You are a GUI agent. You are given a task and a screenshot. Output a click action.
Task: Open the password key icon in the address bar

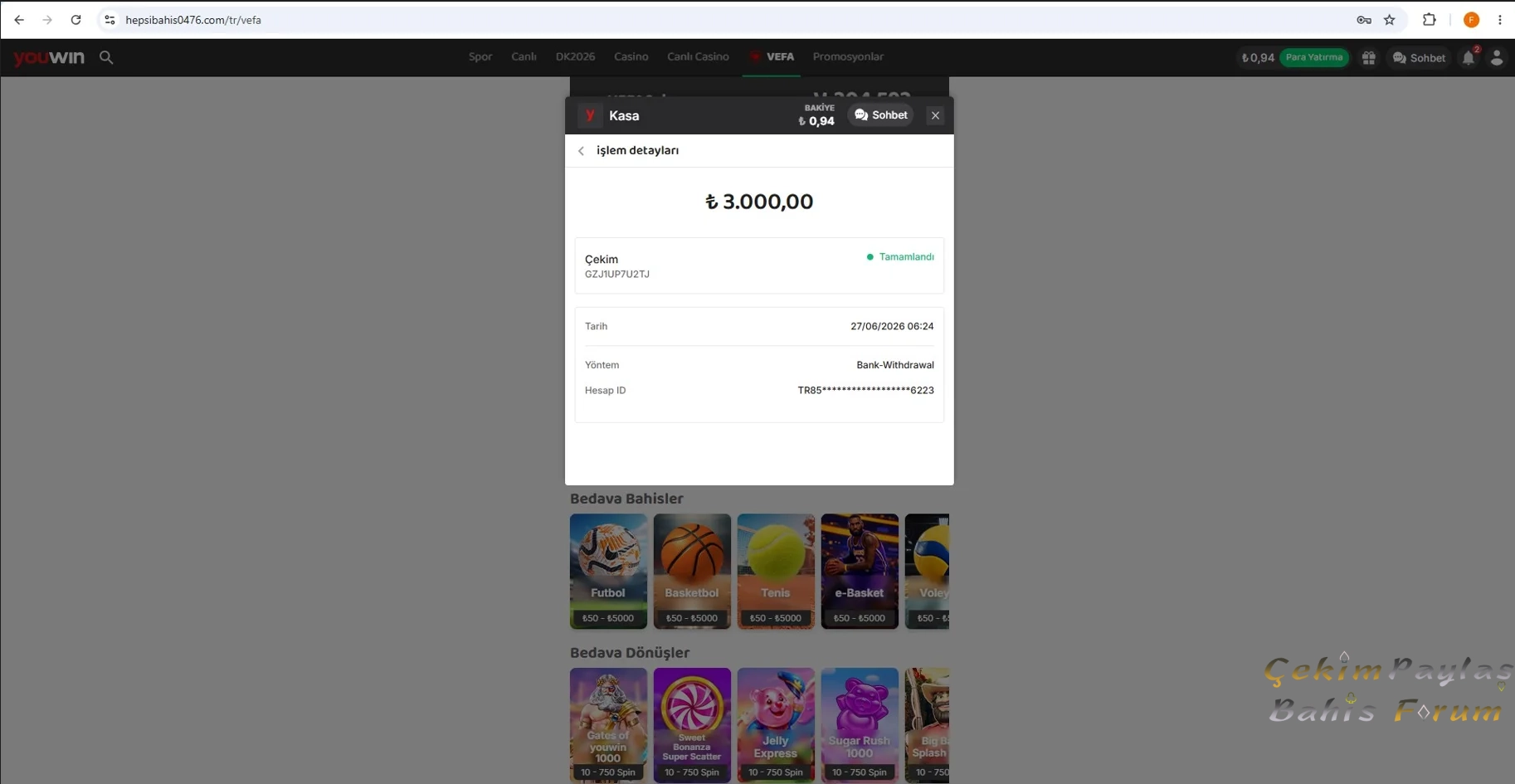(1364, 20)
